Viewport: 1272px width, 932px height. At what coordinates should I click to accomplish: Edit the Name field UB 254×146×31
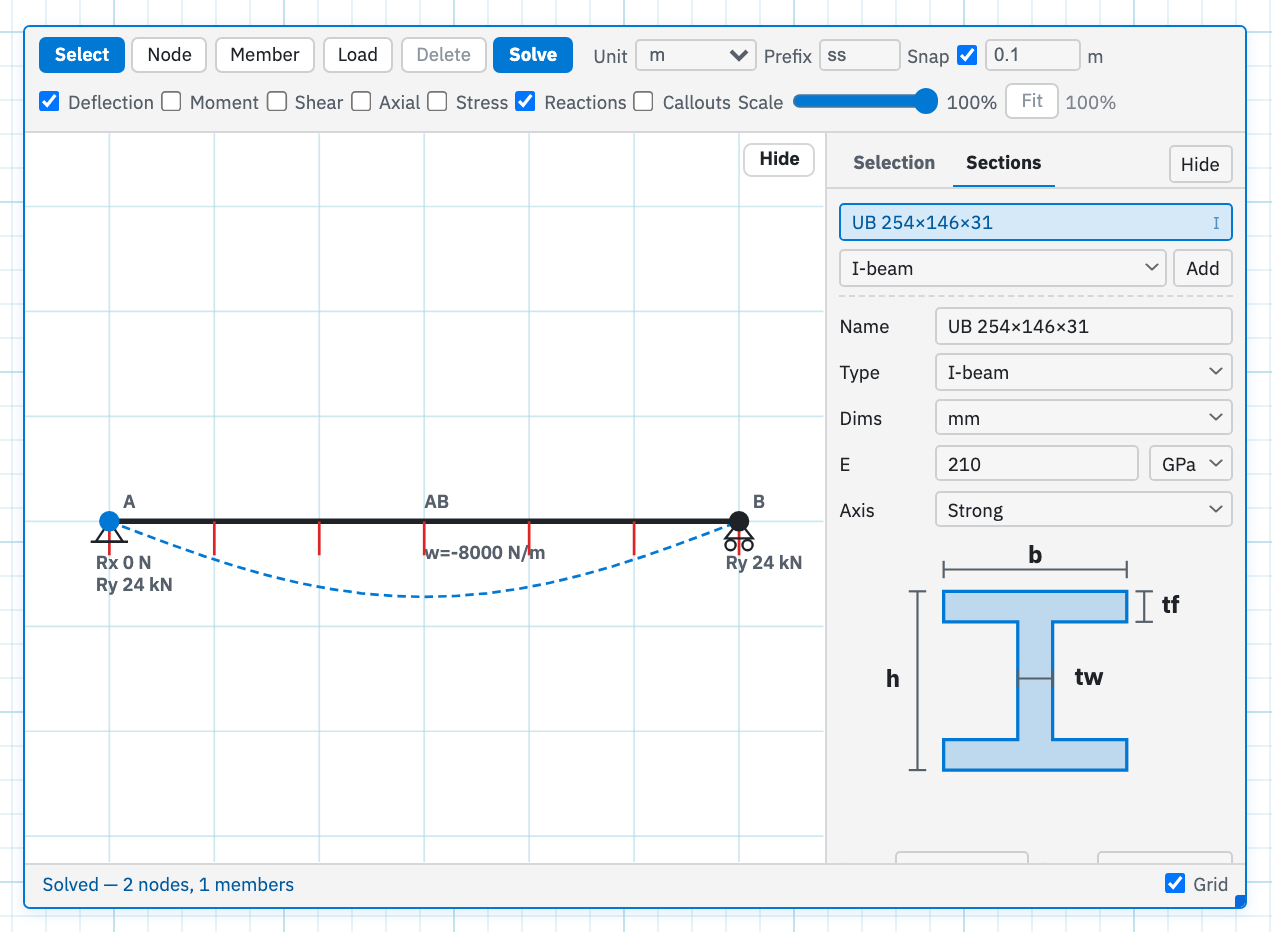click(1083, 326)
